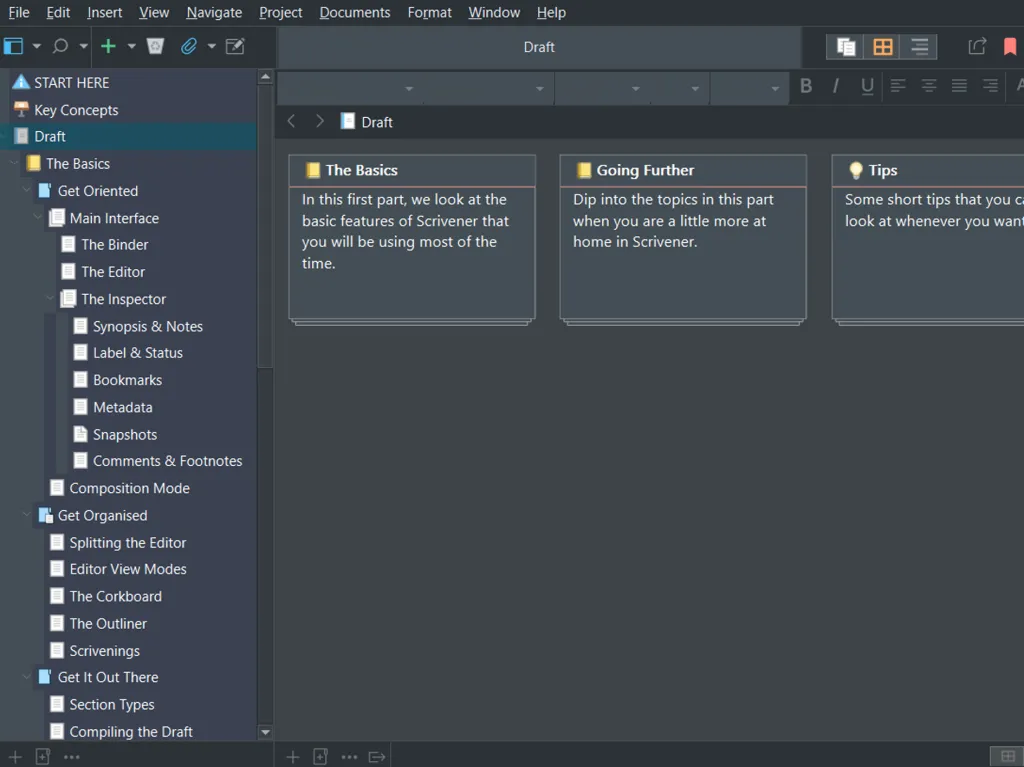Collapse the Get Organised folder
This screenshot has width=1024, height=767.
27,516
